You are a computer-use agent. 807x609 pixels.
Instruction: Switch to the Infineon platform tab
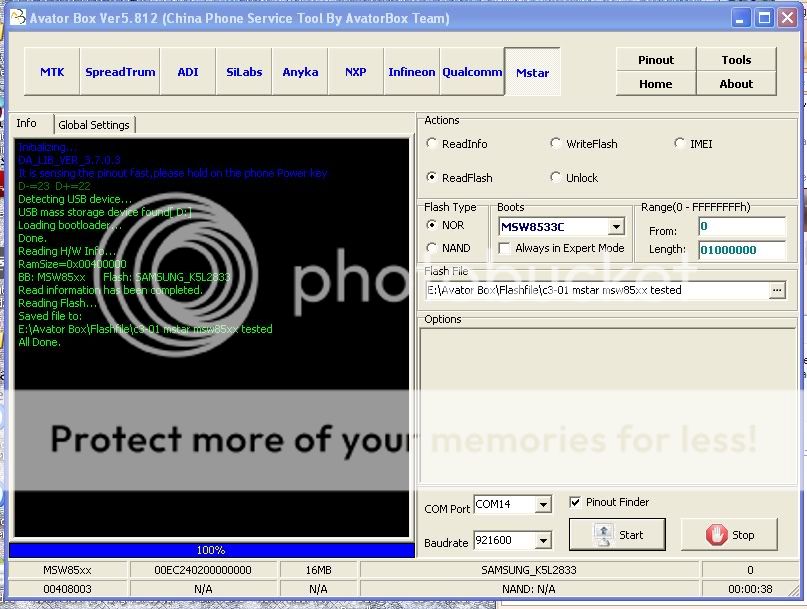point(412,72)
